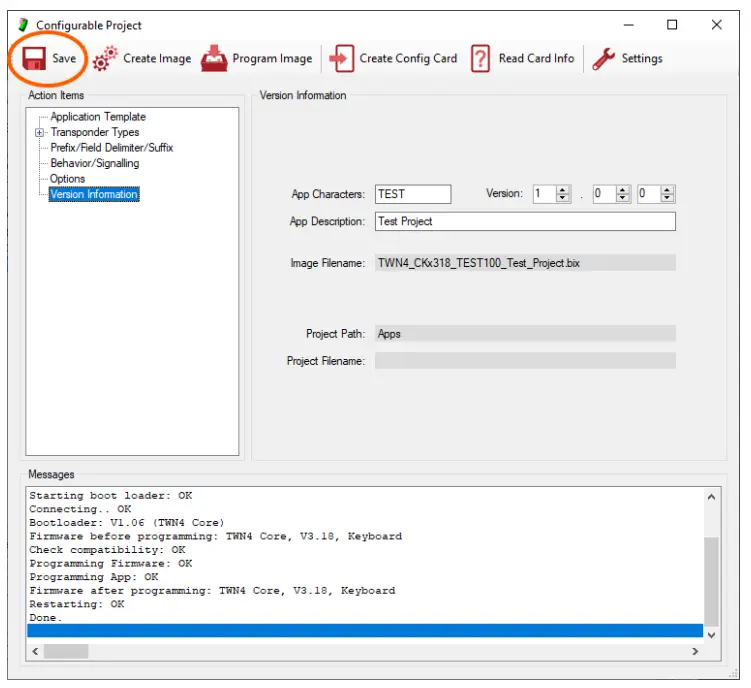Click the Create Config Card icon

tap(342, 59)
